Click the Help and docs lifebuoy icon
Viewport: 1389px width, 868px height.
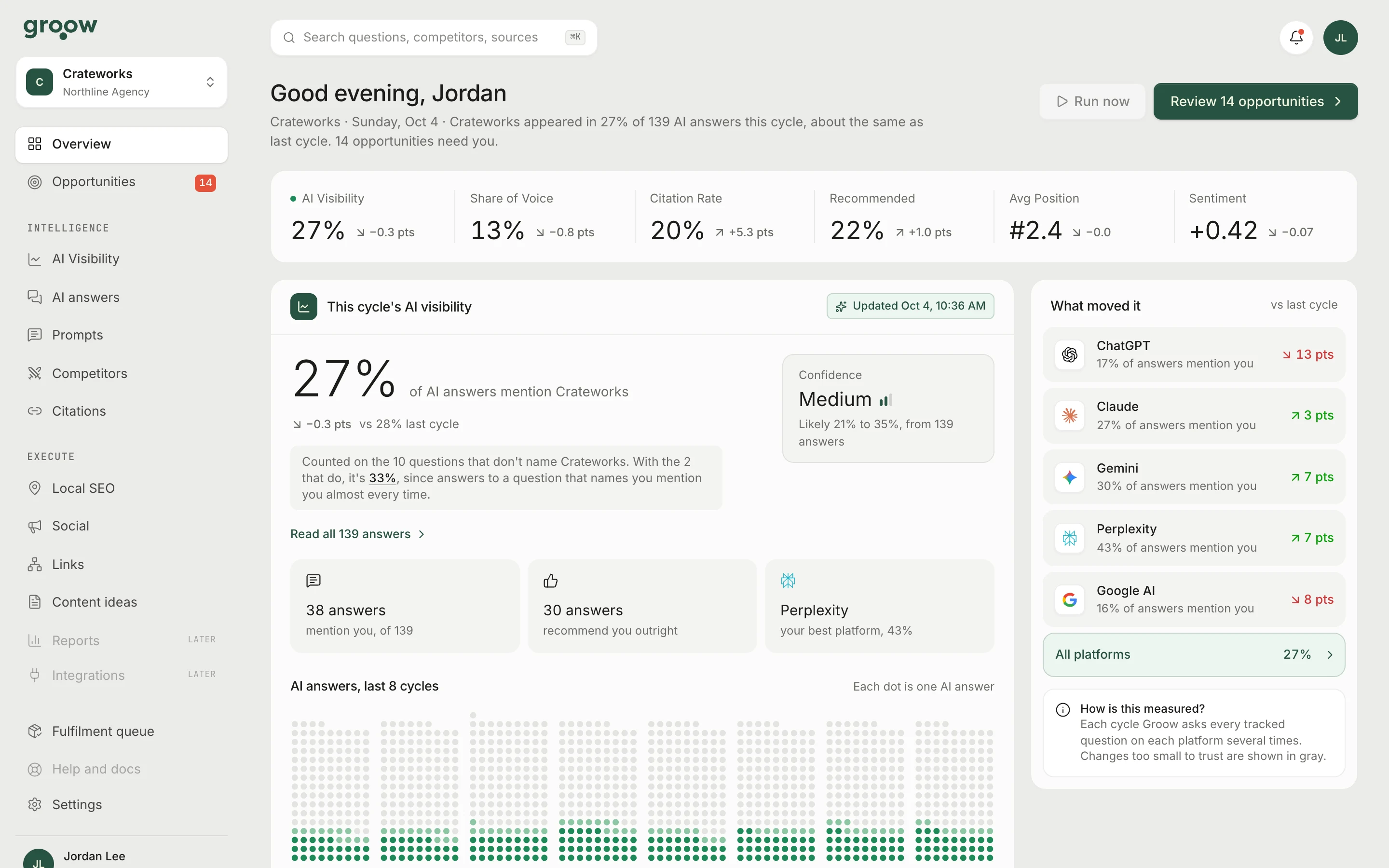(35, 769)
